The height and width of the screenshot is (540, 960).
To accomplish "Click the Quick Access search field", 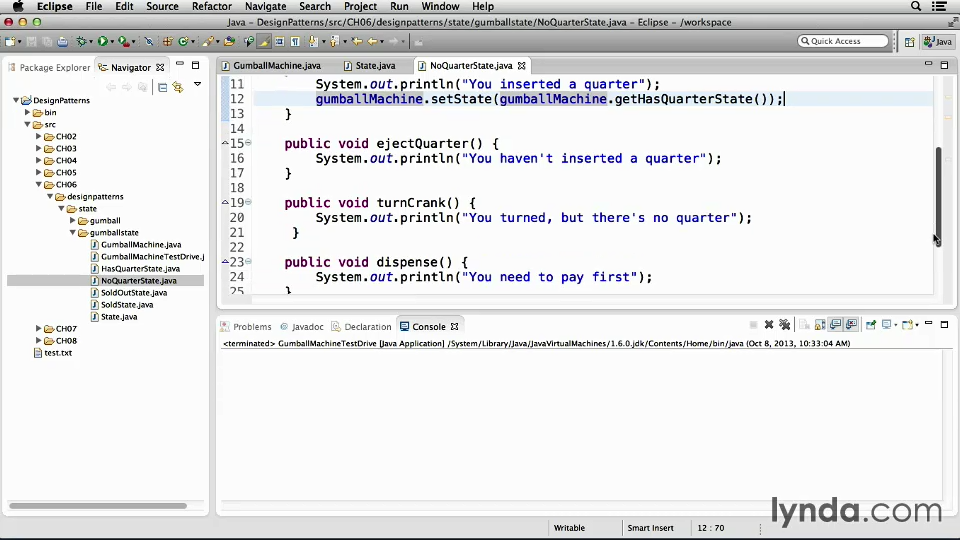I will [843, 41].
